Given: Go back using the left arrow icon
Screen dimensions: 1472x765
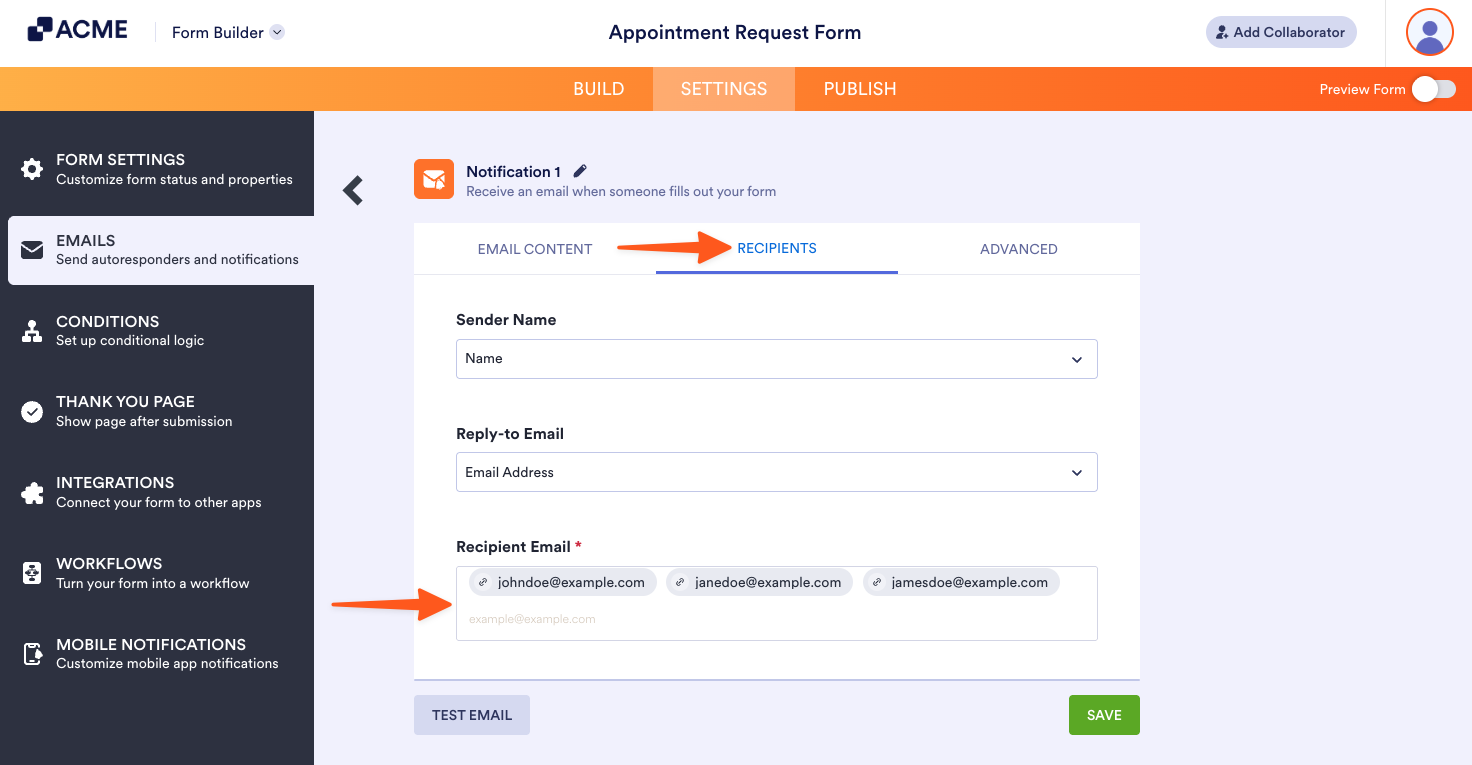Looking at the screenshot, I should 352,190.
